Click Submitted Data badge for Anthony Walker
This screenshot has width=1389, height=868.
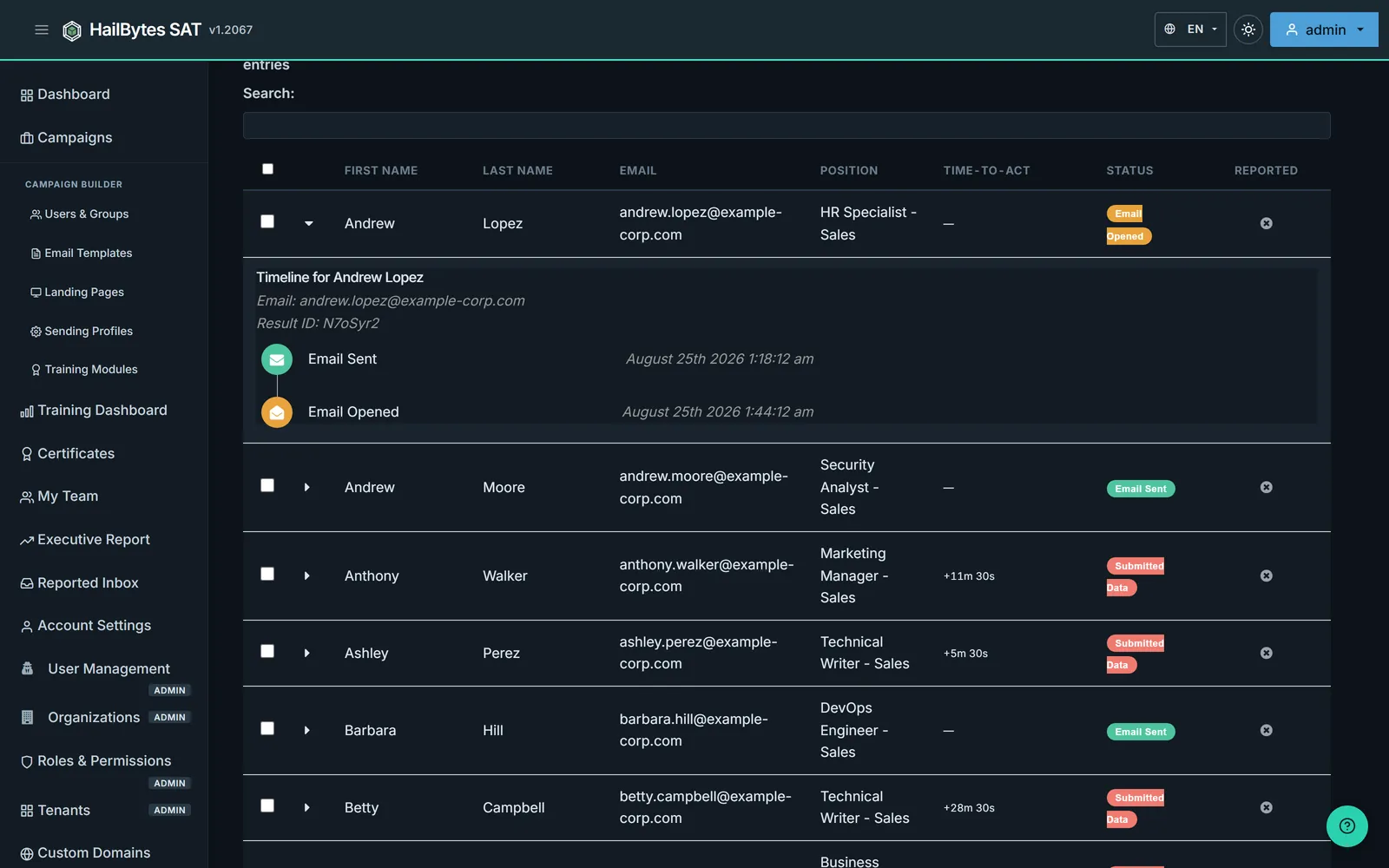1135,577
